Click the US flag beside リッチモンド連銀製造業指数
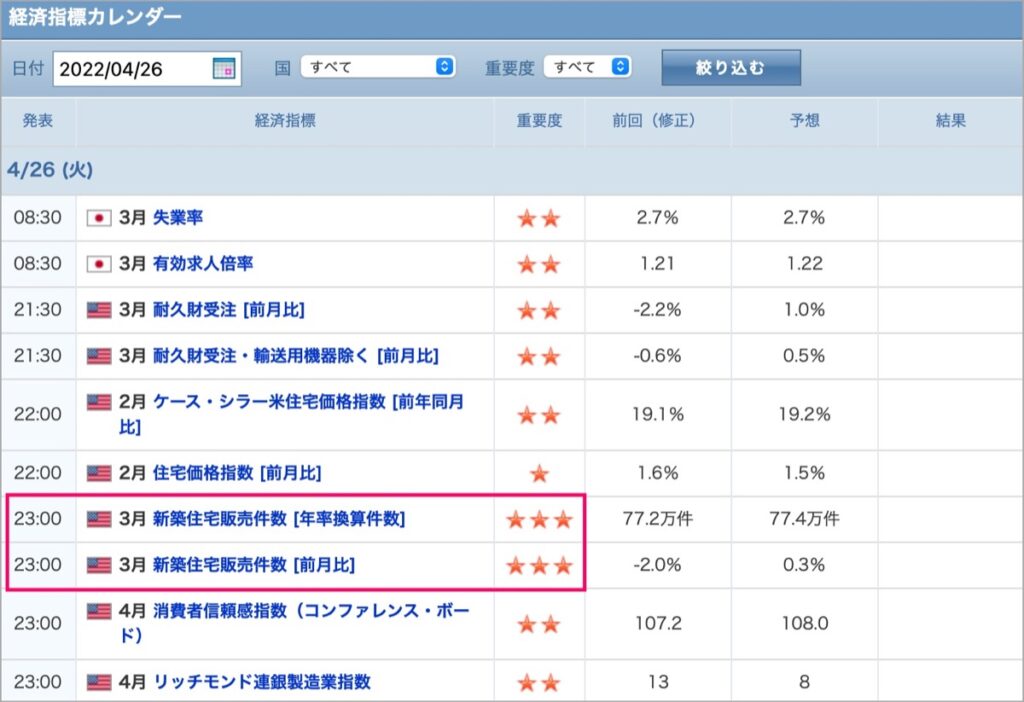Viewport: 1024px width, 702px height. [99, 682]
